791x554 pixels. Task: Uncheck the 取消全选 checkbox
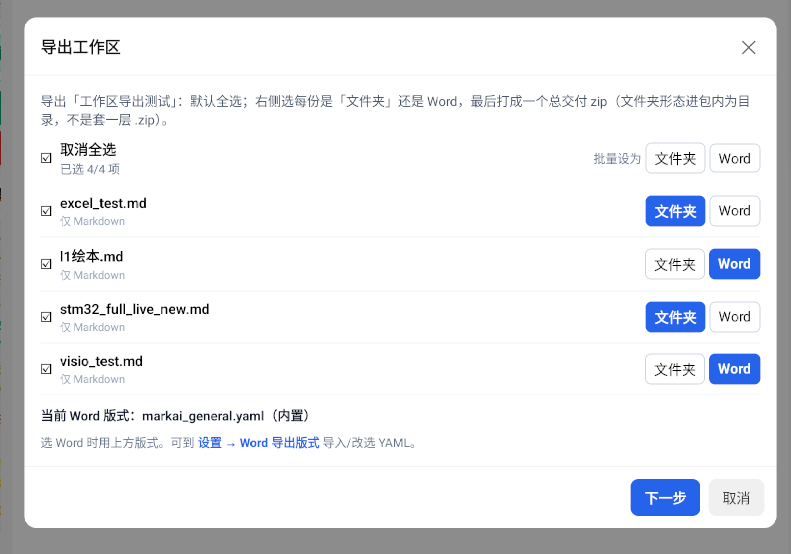[x=46, y=158]
